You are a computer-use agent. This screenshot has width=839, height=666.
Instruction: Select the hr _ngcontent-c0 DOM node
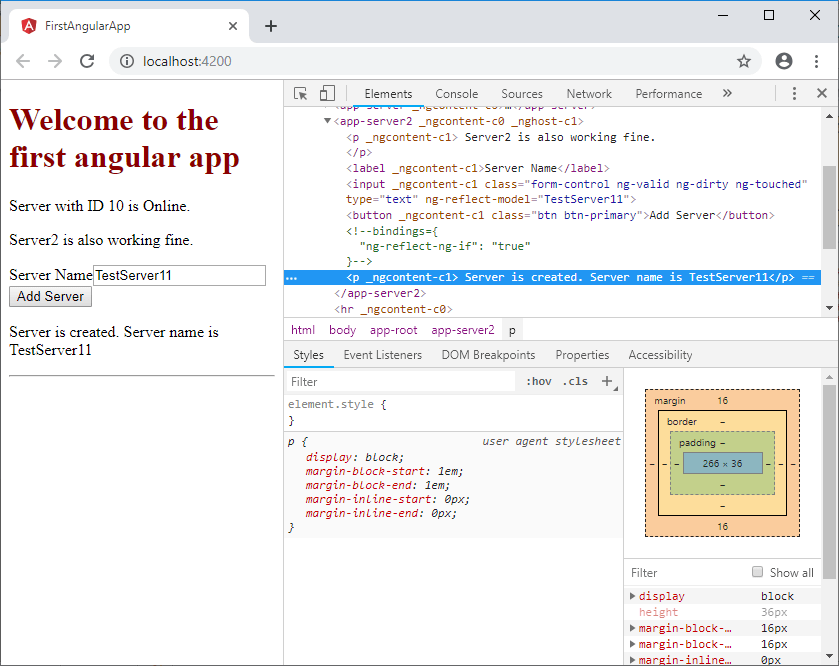pyautogui.click(x=393, y=309)
